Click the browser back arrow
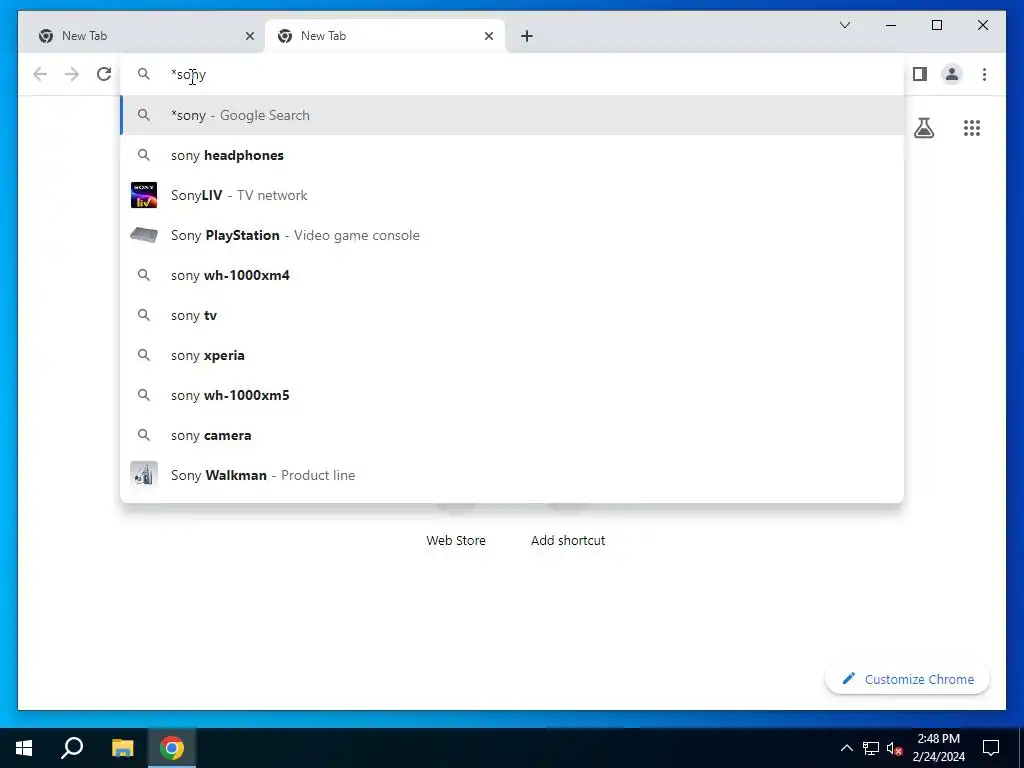Viewport: 1024px width, 768px height. [40, 74]
